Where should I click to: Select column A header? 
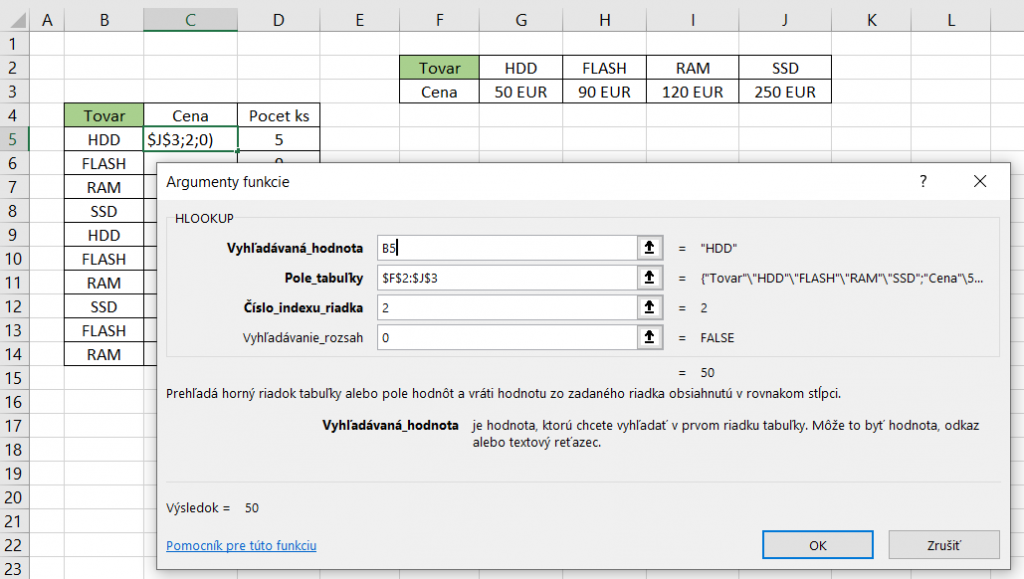[47, 20]
